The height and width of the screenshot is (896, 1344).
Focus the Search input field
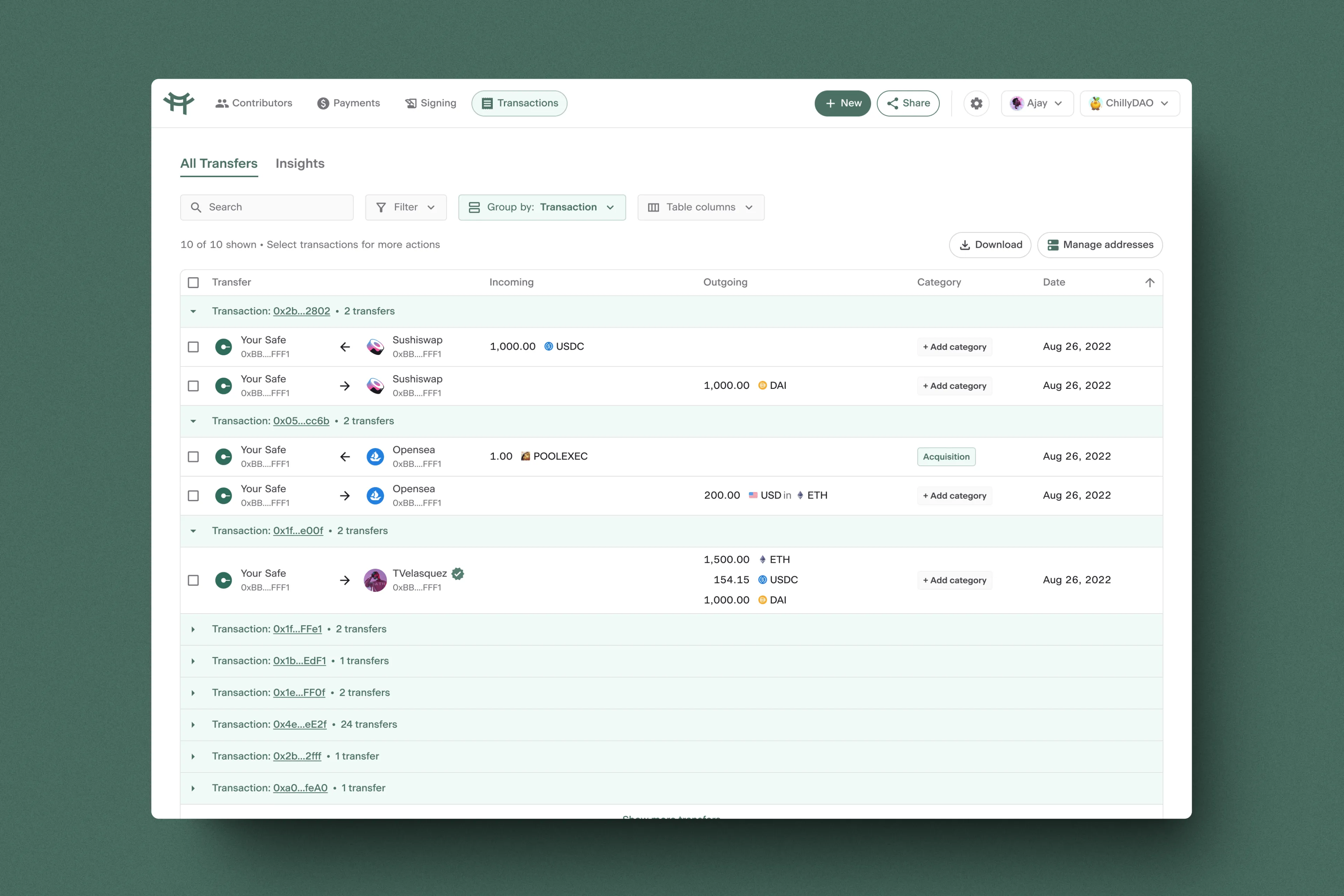[267, 208]
